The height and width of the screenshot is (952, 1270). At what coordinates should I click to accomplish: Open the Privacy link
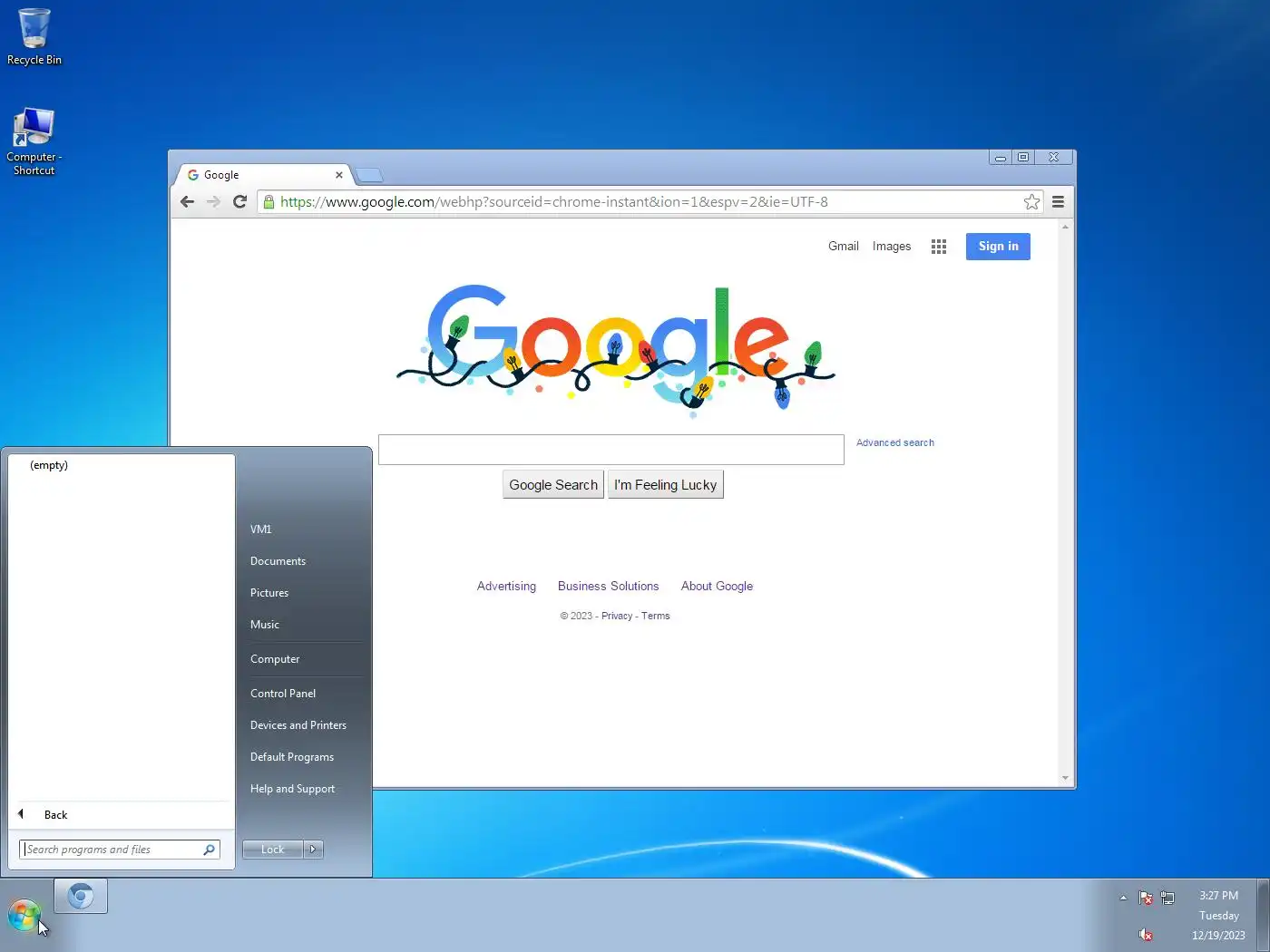[617, 616]
